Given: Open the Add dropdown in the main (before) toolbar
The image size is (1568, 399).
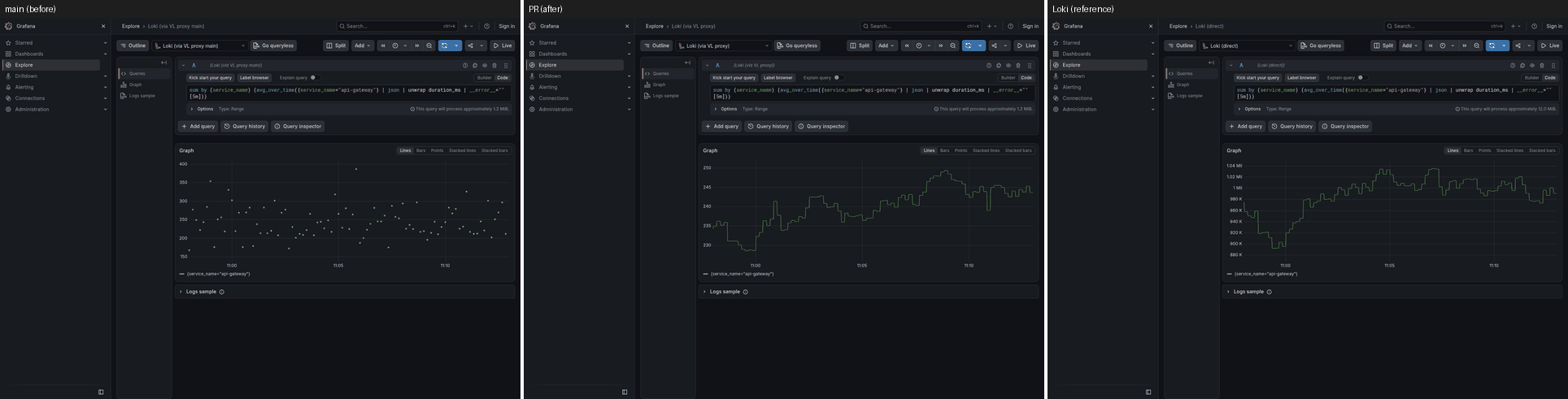Looking at the screenshot, I should click(x=362, y=46).
